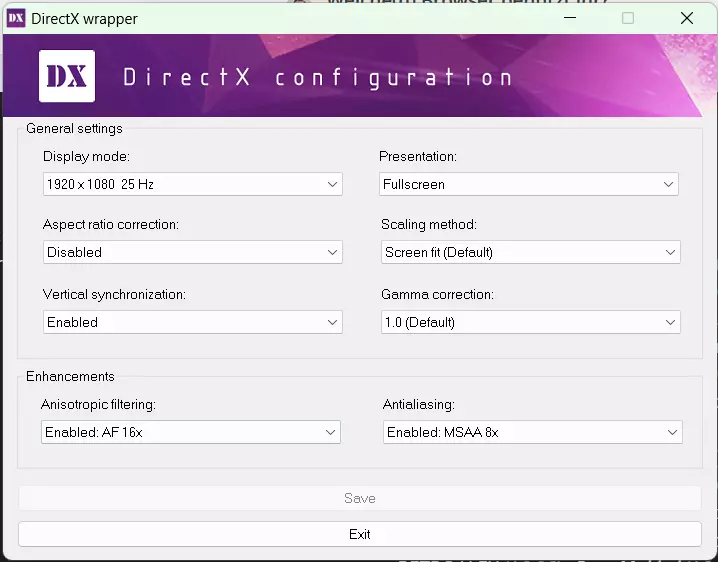
Task: Open the Aspect ratio correction dropdown
Action: pyautogui.click(x=193, y=252)
